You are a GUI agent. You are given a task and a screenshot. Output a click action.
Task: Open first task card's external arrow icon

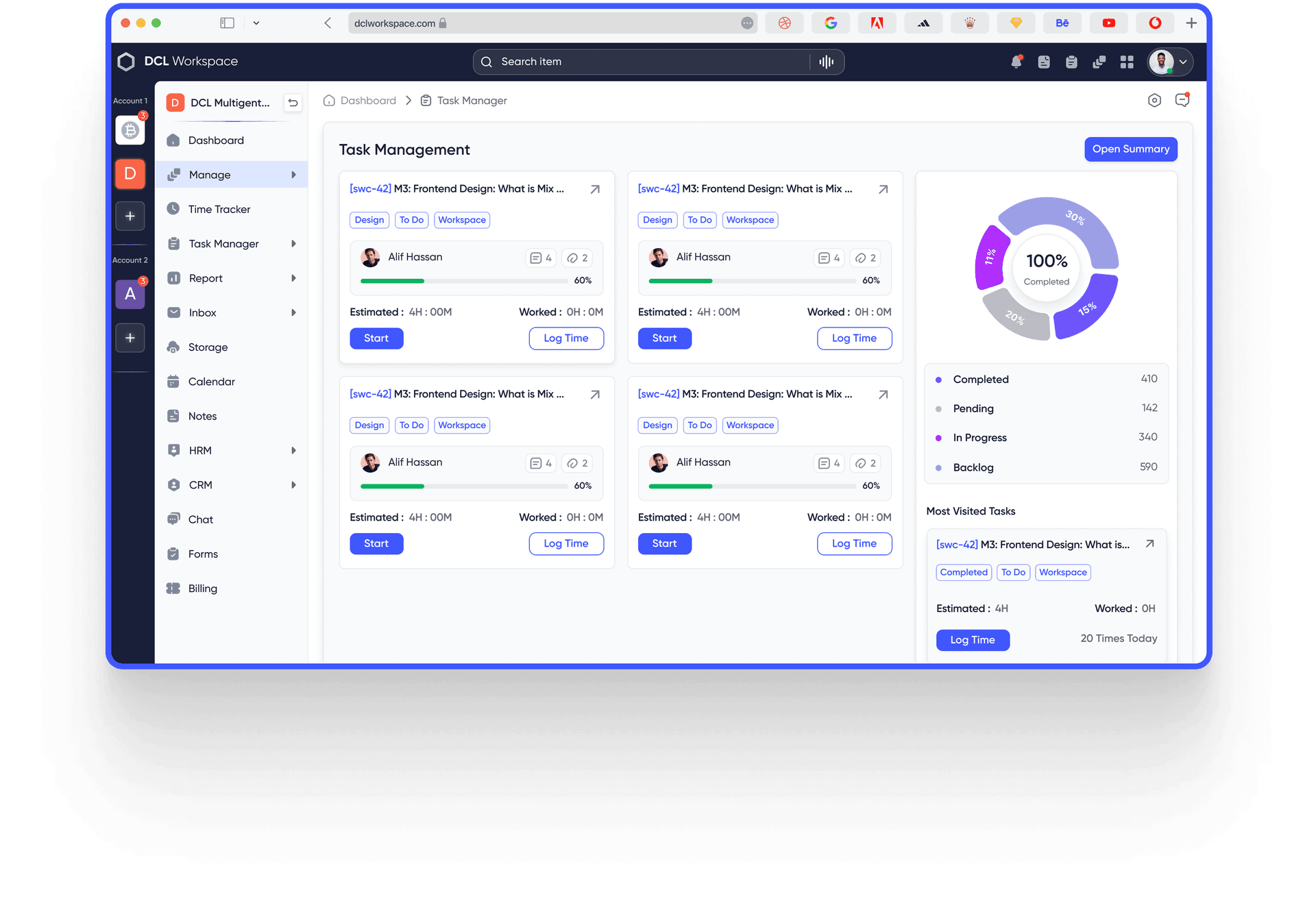(x=595, y=190)
